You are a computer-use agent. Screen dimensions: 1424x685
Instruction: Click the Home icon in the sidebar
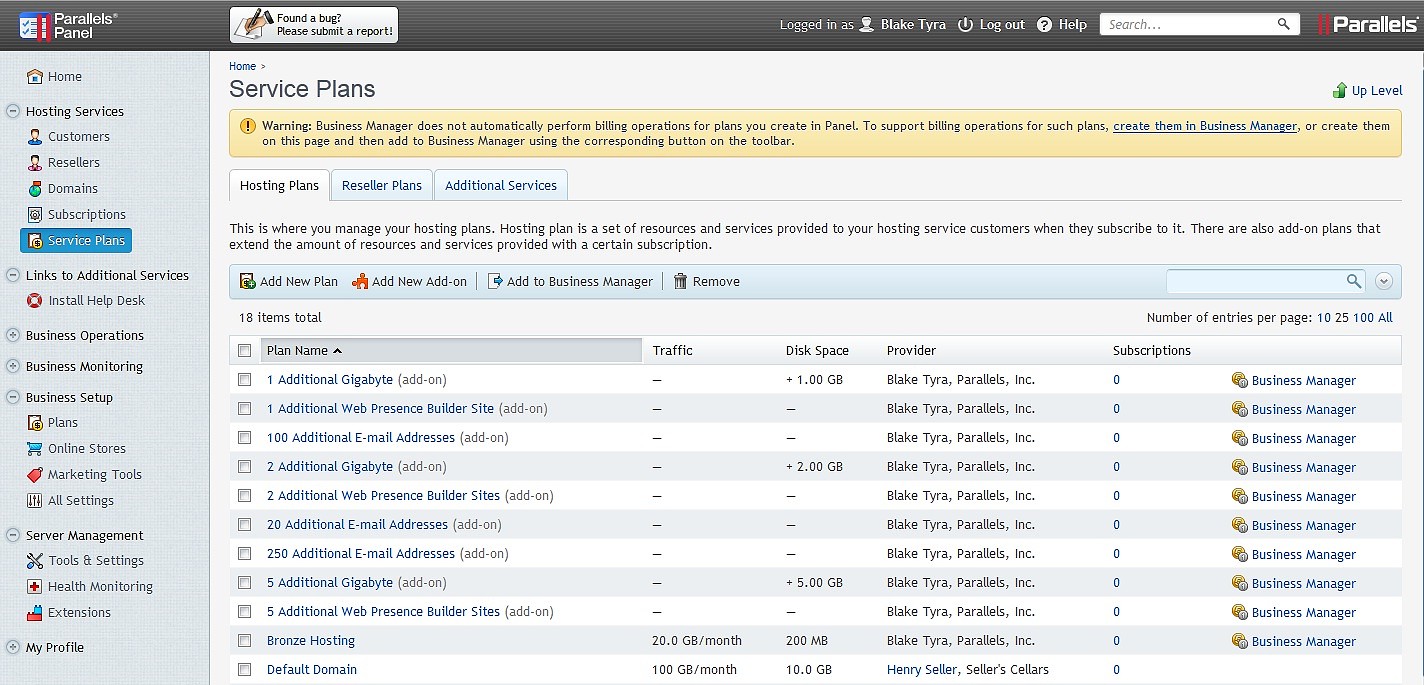[35, 76]
